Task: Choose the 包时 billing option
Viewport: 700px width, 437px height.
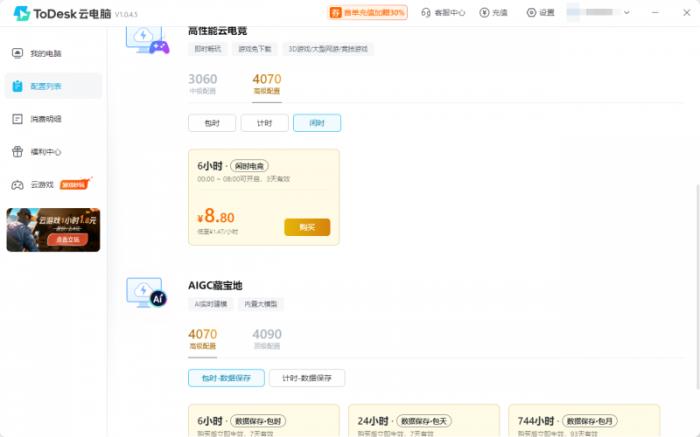Action: pyautogui.click(x=212, y=123)
